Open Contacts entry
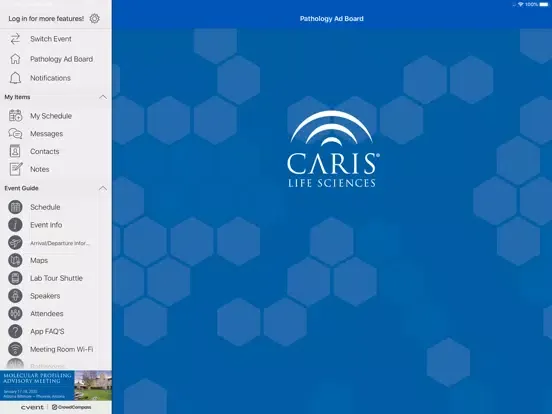This screenshot has height=414, width=552. (45, 151)
